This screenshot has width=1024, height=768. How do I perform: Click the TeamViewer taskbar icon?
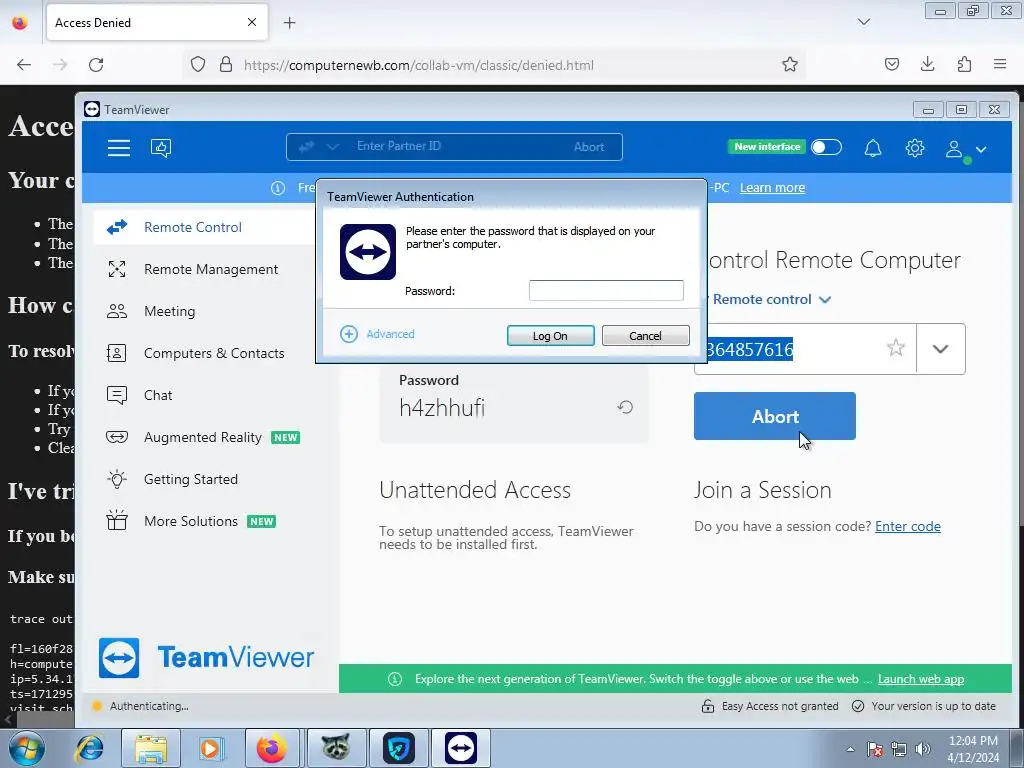(x=460, y=748)
